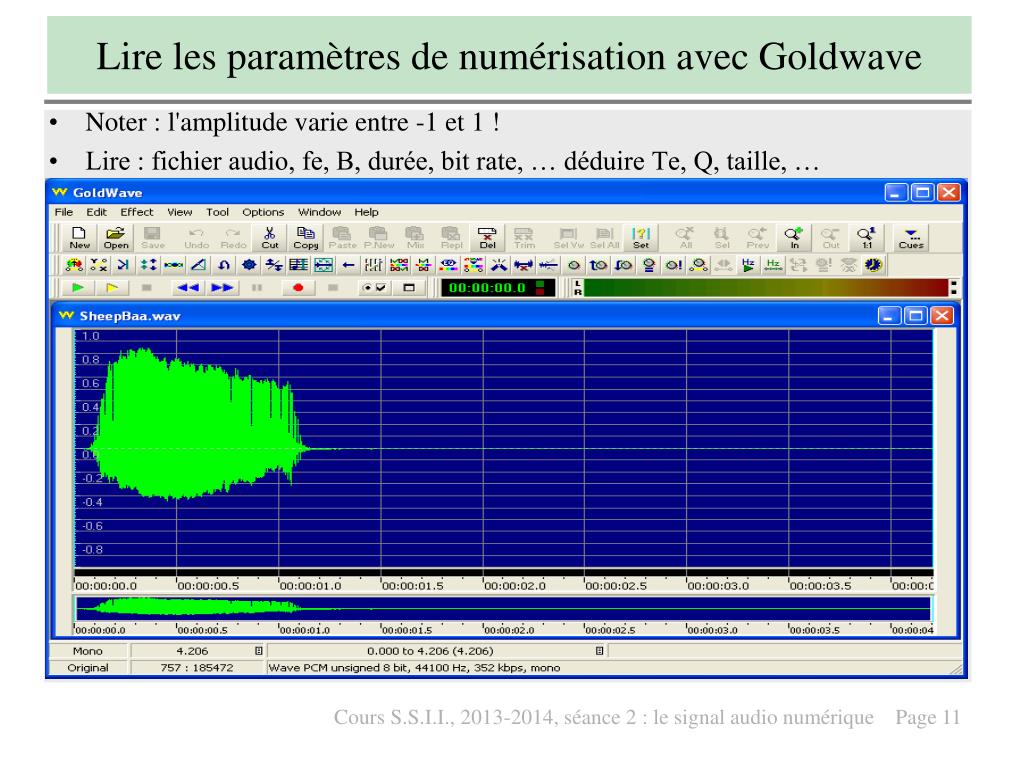This screenshot has width=1024, height=768.
Task: Click the Invert effect curved-arrow icon
Action: [x=223, y=264]
